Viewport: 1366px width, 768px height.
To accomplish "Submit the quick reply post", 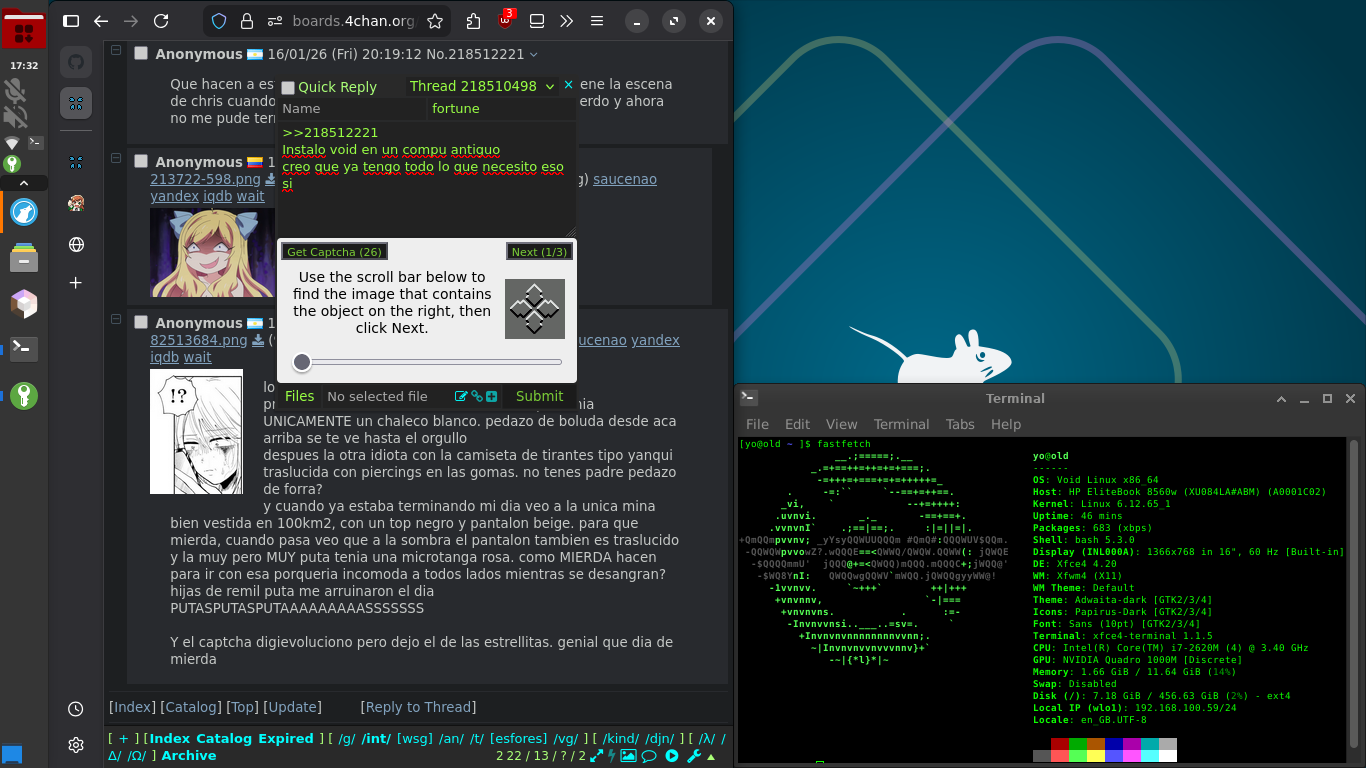I will (539, 396).
